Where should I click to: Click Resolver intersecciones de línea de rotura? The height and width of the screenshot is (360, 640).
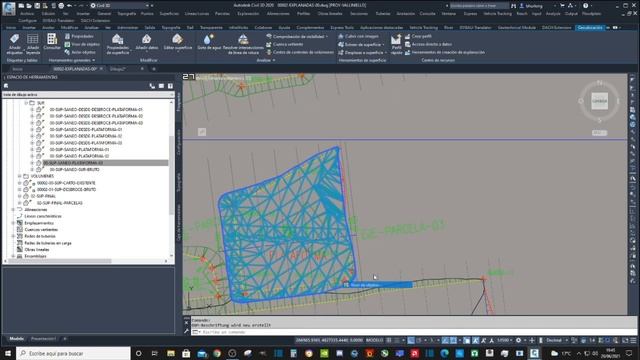pos(243,44)
